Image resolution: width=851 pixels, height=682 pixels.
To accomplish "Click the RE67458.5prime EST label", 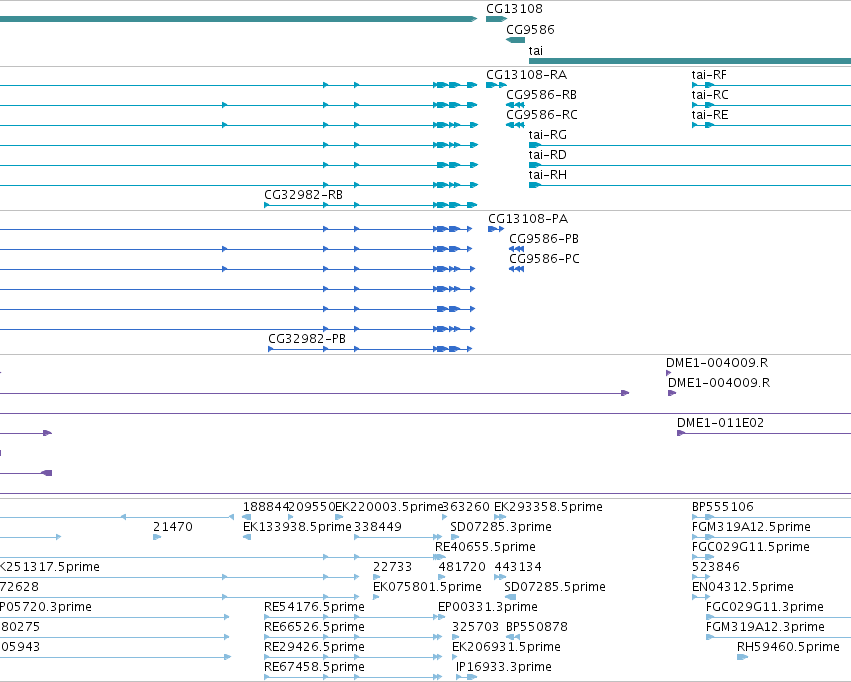I will [314, 667].
